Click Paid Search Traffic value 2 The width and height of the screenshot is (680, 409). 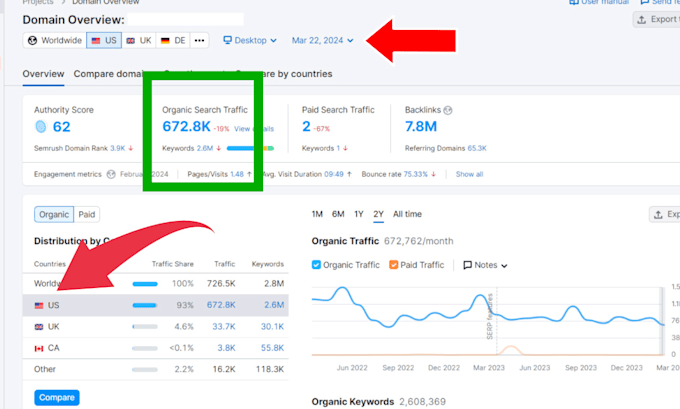[306, 126]
